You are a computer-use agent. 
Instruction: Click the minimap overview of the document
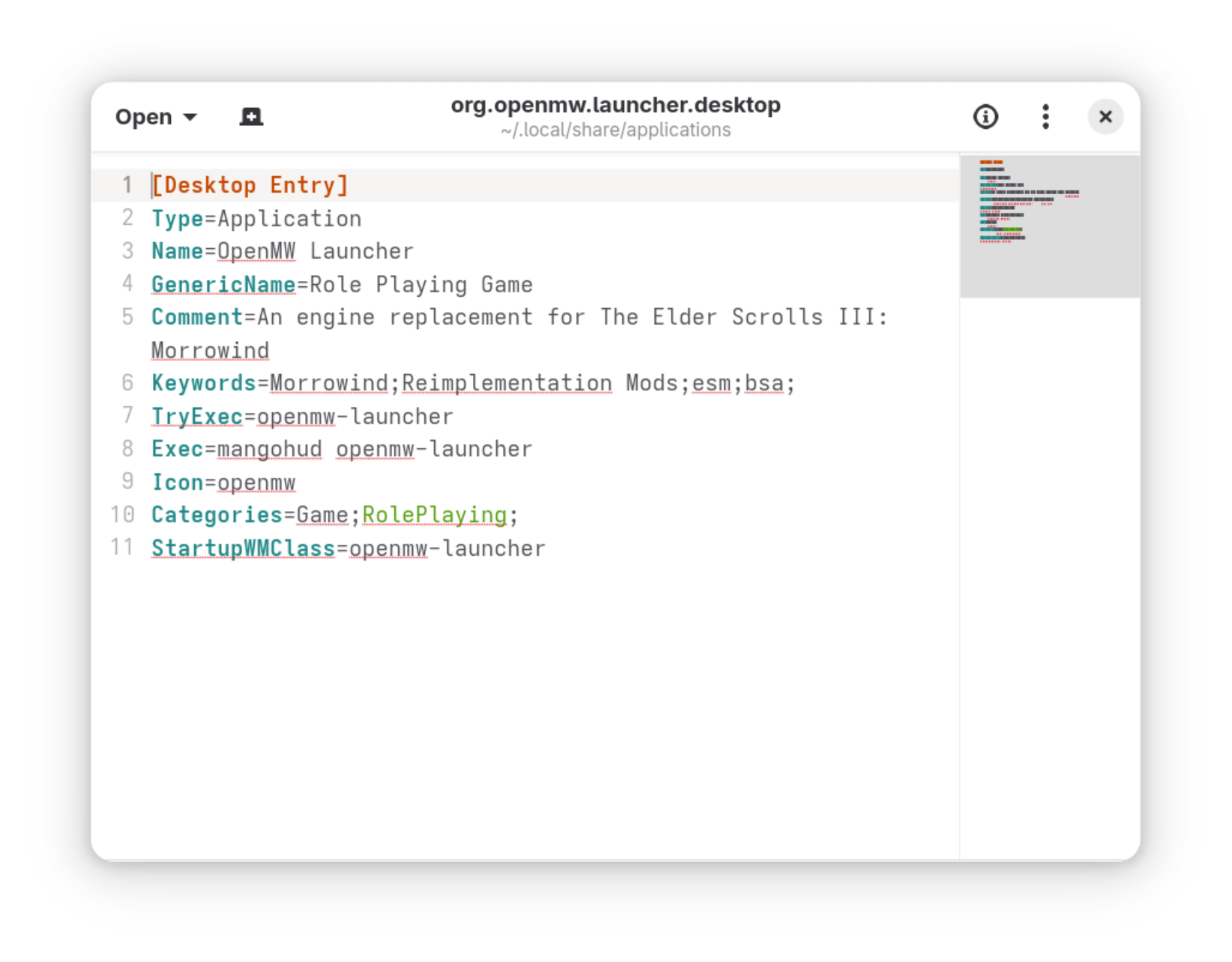(x=1049, y=226)
